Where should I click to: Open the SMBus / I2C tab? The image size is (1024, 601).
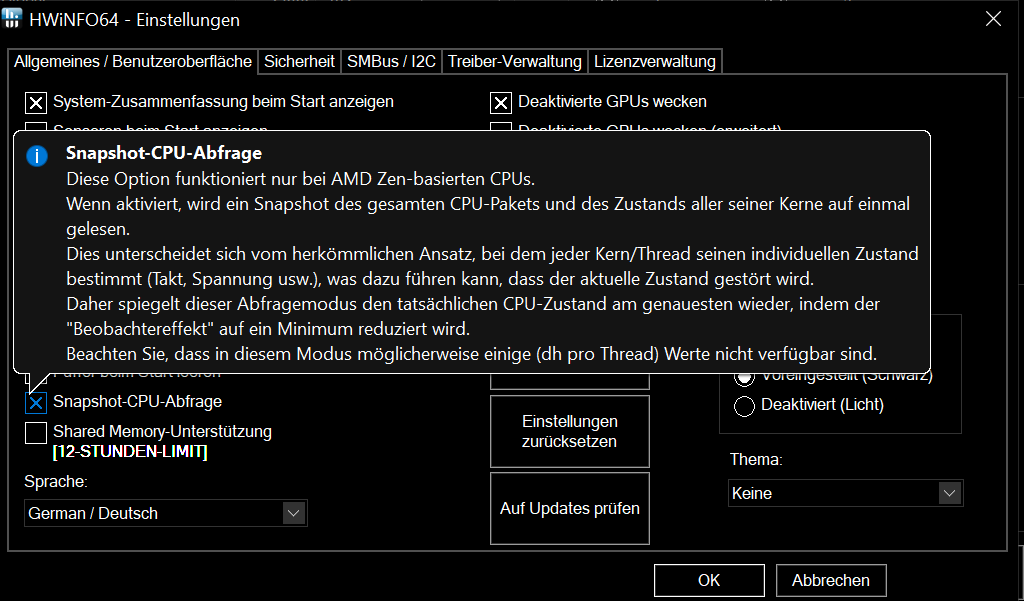pos(391,61)
